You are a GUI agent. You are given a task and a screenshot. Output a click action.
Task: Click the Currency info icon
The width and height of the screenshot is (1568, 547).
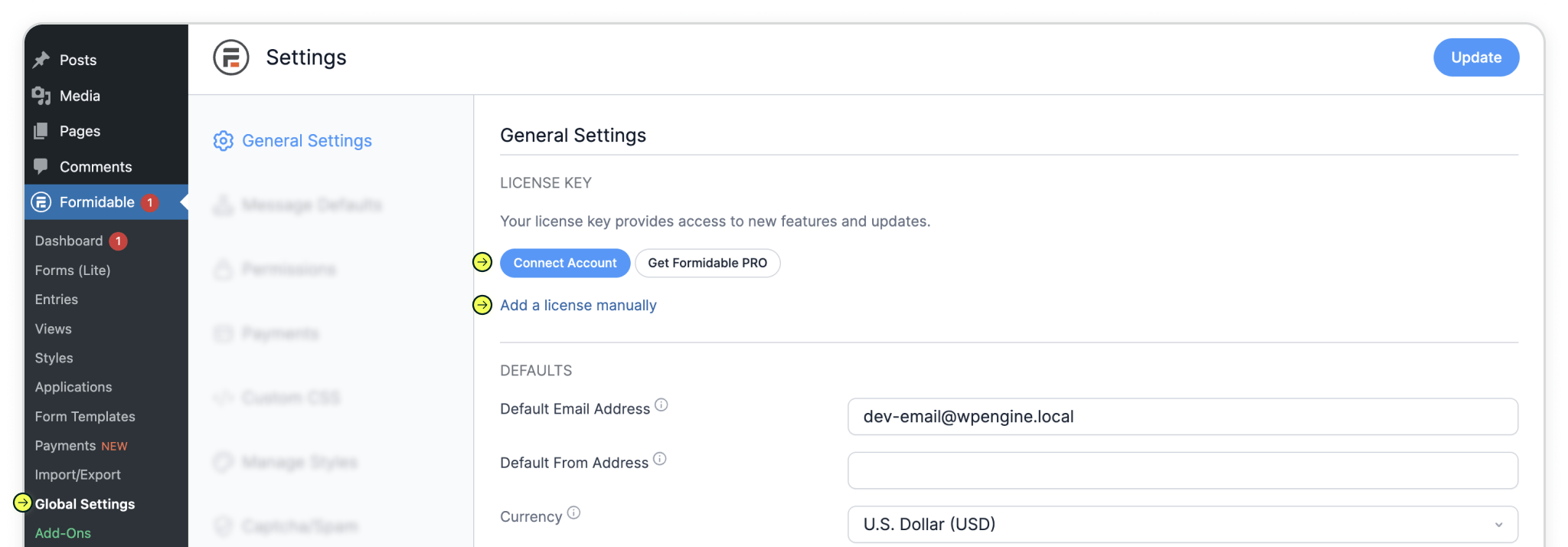(573, 513)
